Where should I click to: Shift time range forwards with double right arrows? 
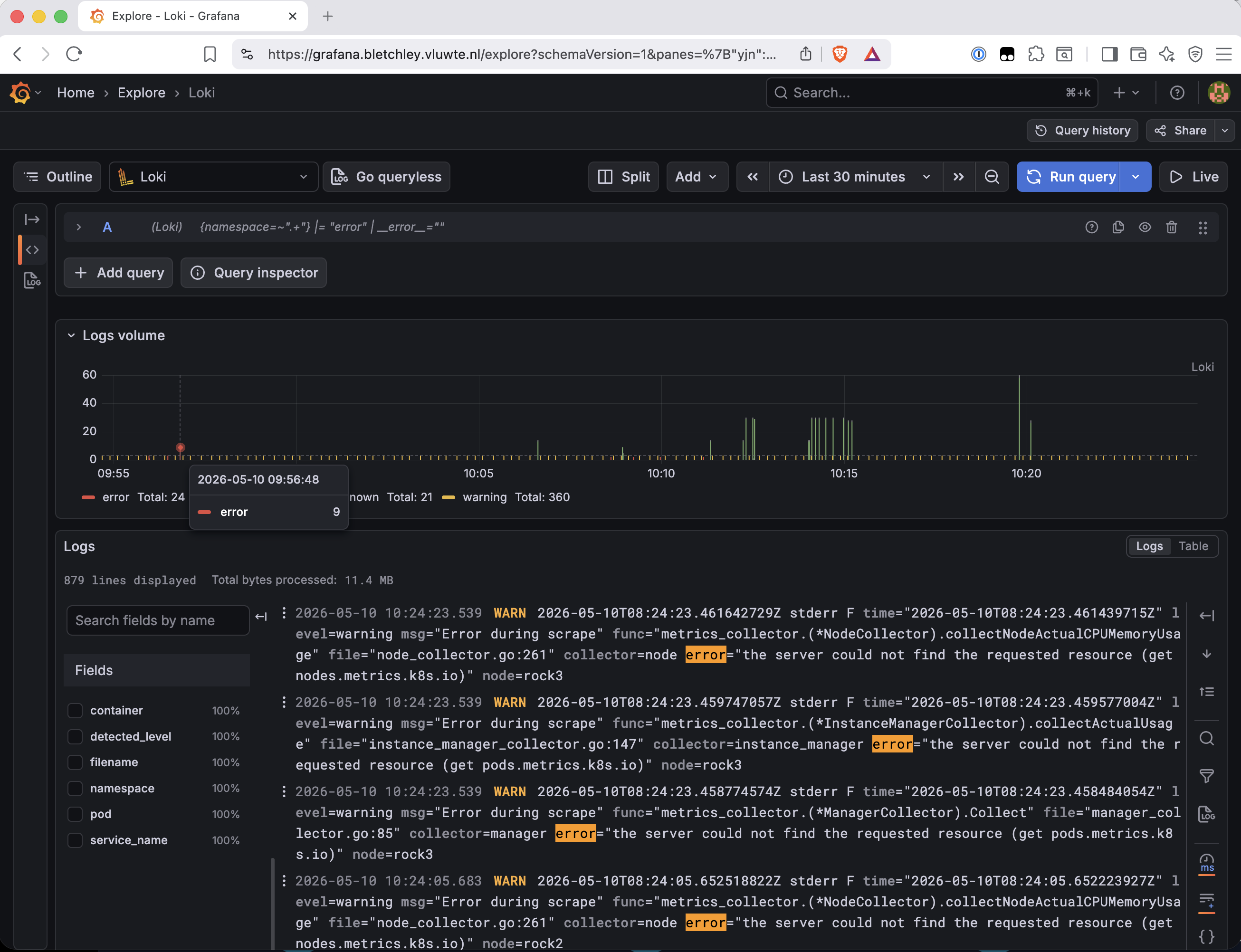959,177
